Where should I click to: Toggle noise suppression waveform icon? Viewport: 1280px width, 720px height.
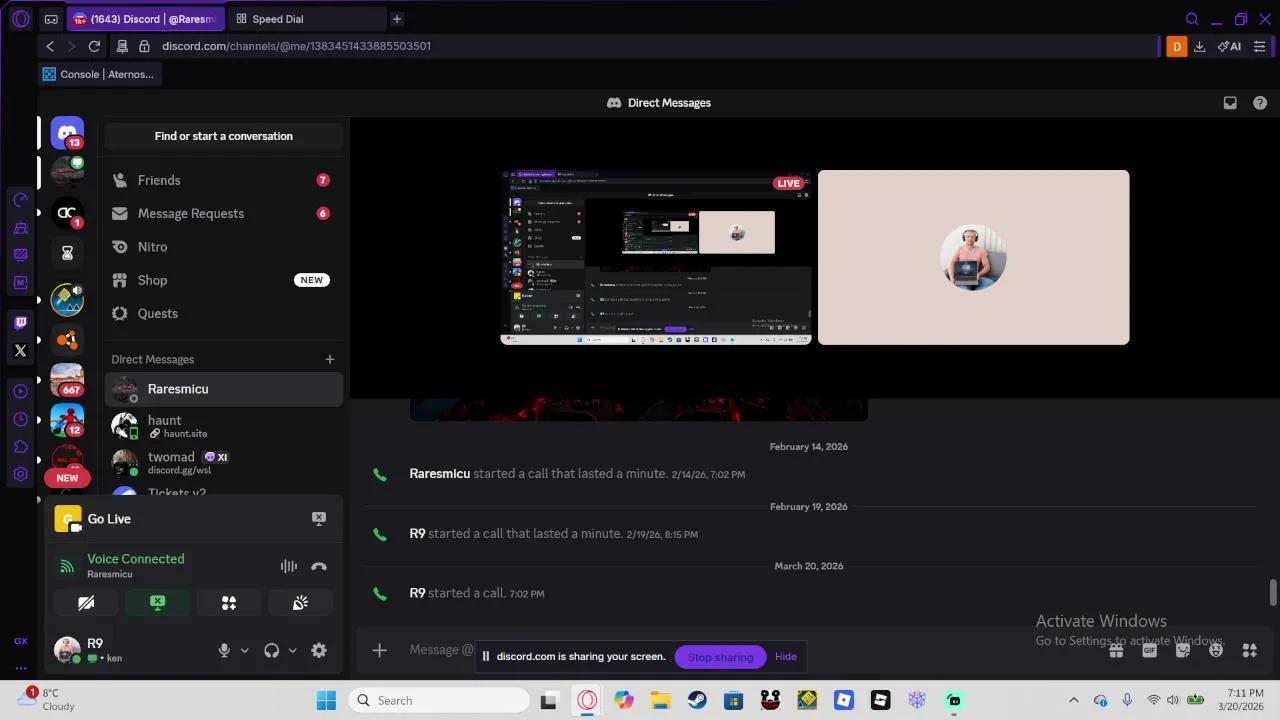tap(289, 567)
